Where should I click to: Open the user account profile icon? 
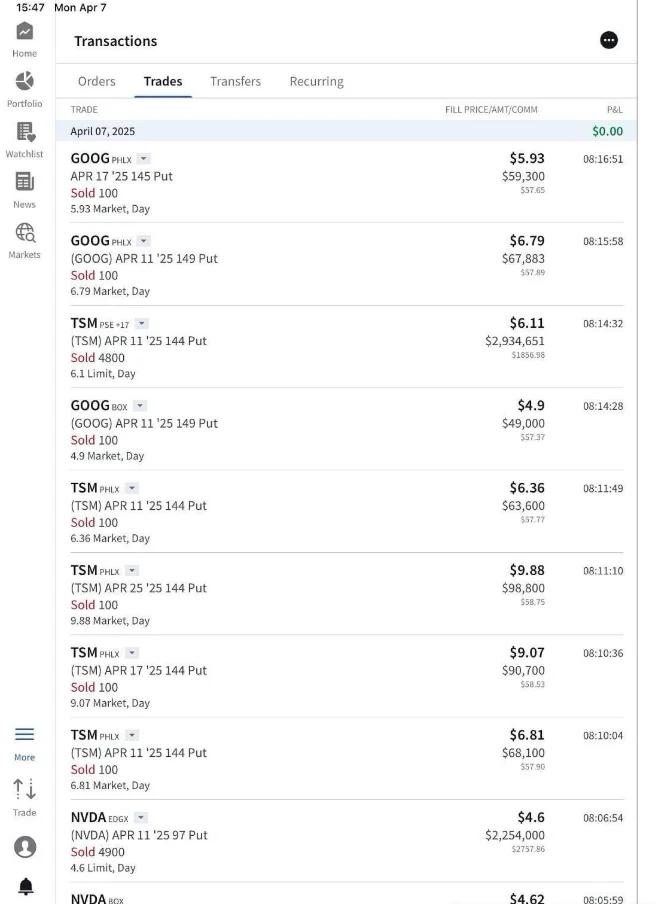pos(25,847)
